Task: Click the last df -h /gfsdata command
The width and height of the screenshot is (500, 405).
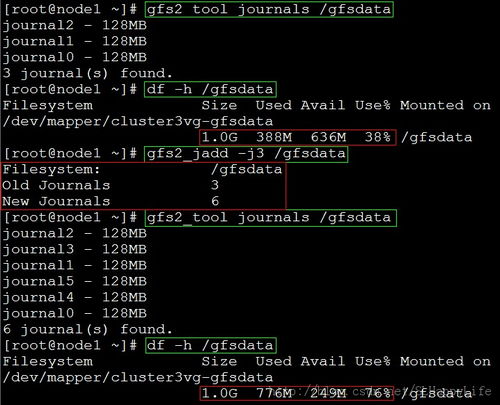Action: [210, 346]
